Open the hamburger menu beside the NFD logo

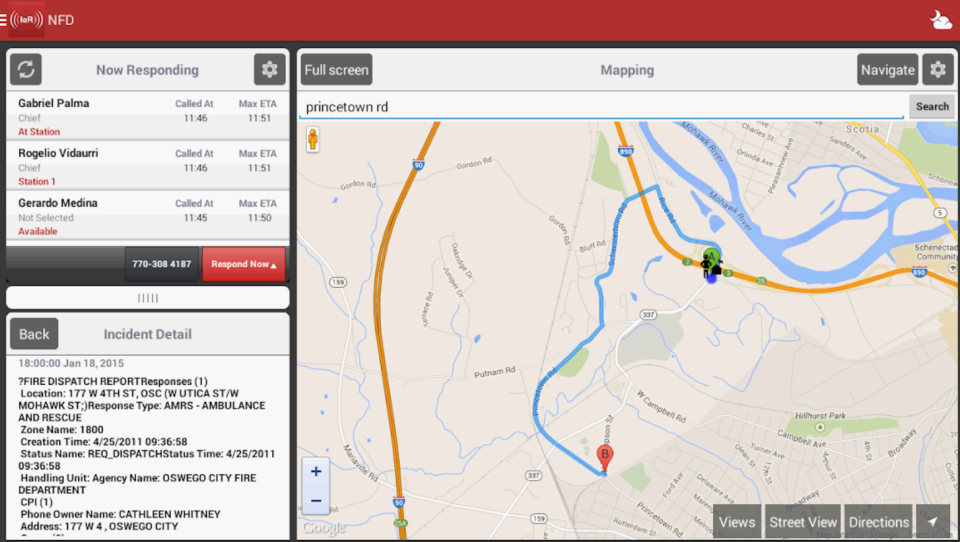4,20
